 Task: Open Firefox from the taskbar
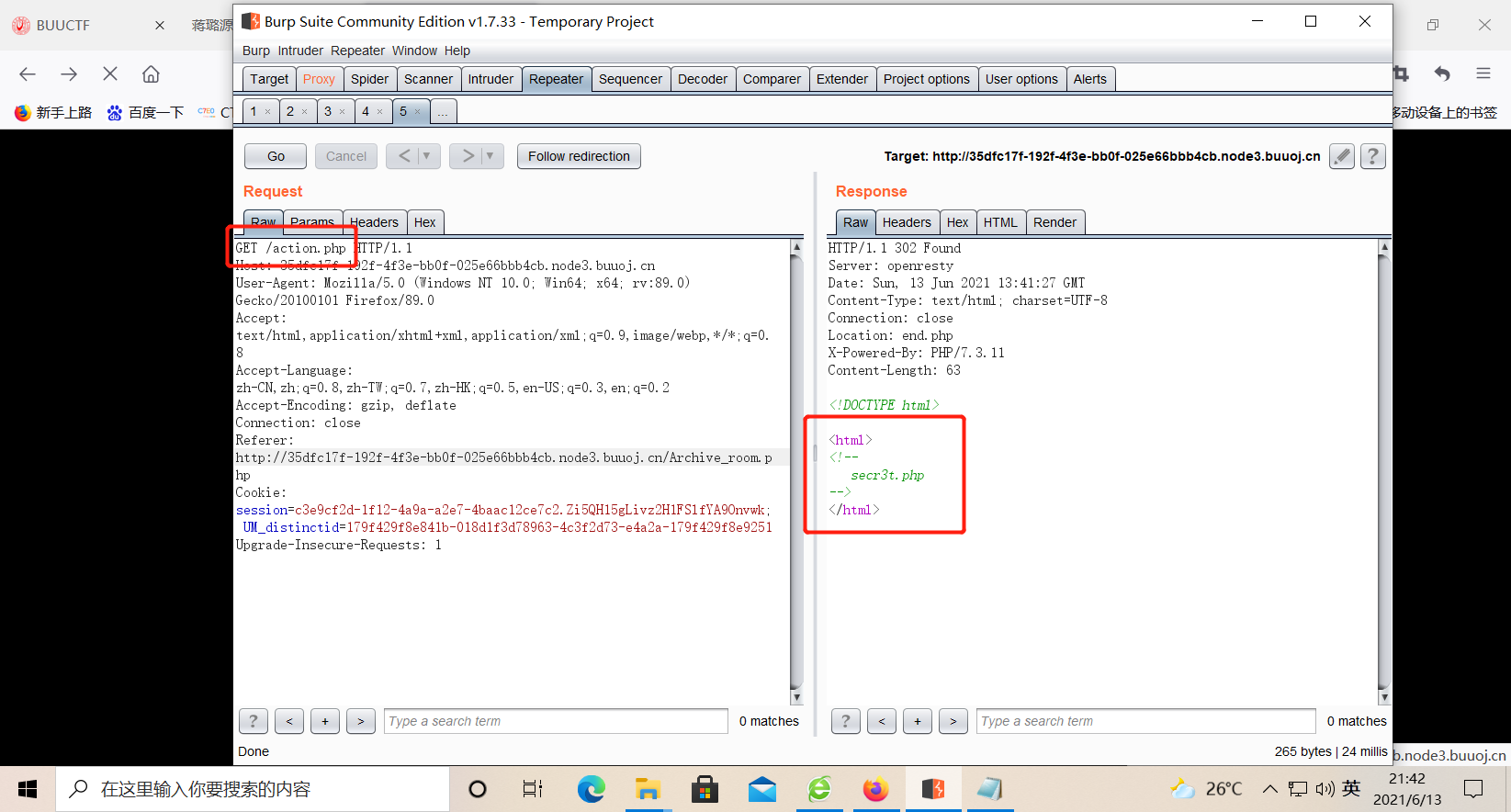tap(875, 789)
